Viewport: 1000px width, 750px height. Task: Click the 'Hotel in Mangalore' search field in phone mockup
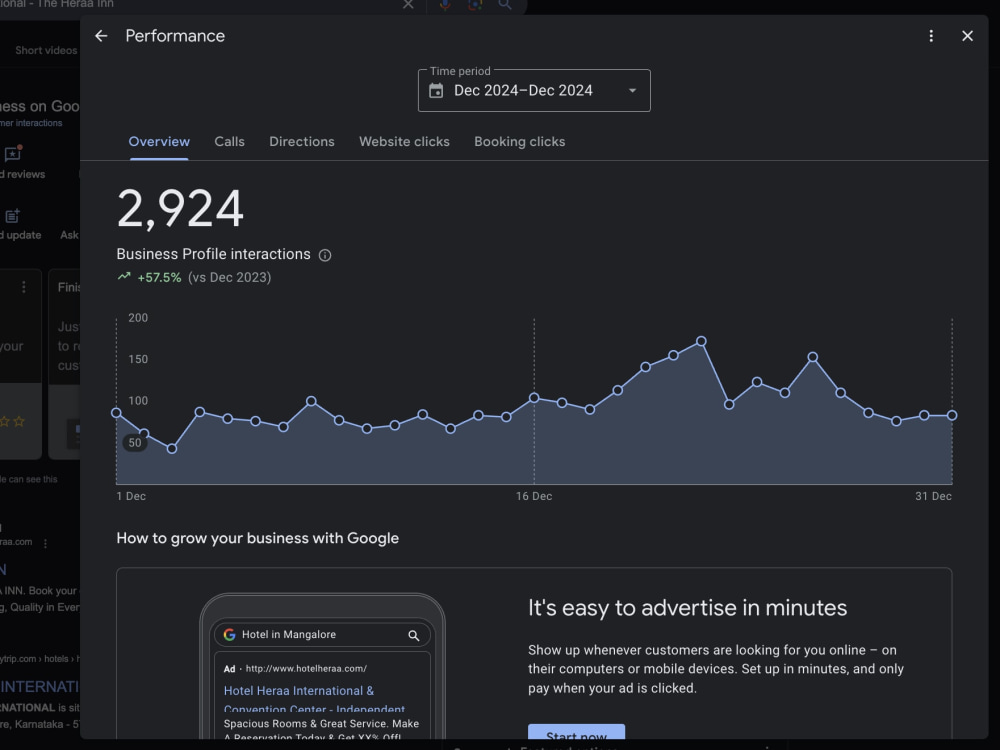pyautogui.click(x=322, y=635)
